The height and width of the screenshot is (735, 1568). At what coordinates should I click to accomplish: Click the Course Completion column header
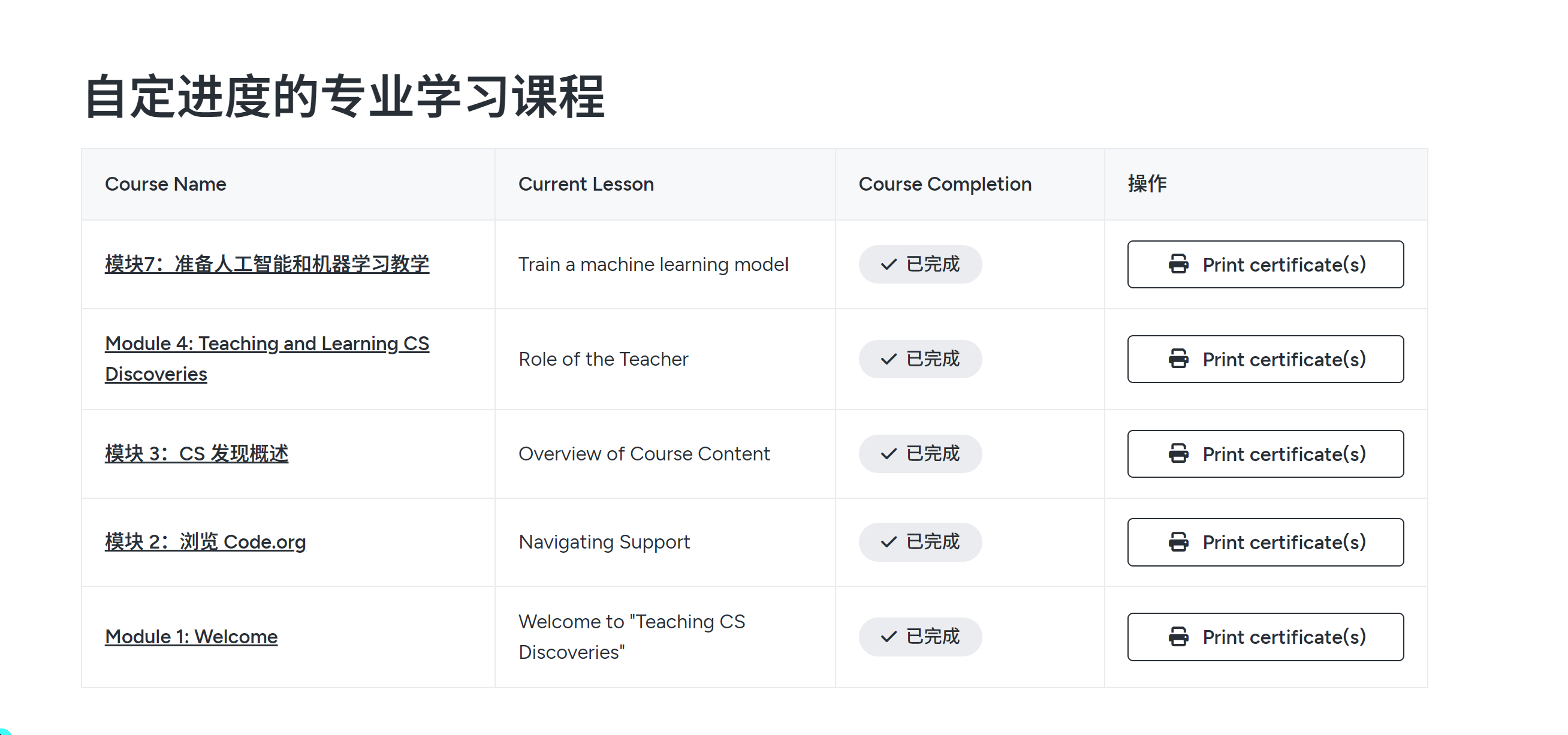[x=945, y=184]
